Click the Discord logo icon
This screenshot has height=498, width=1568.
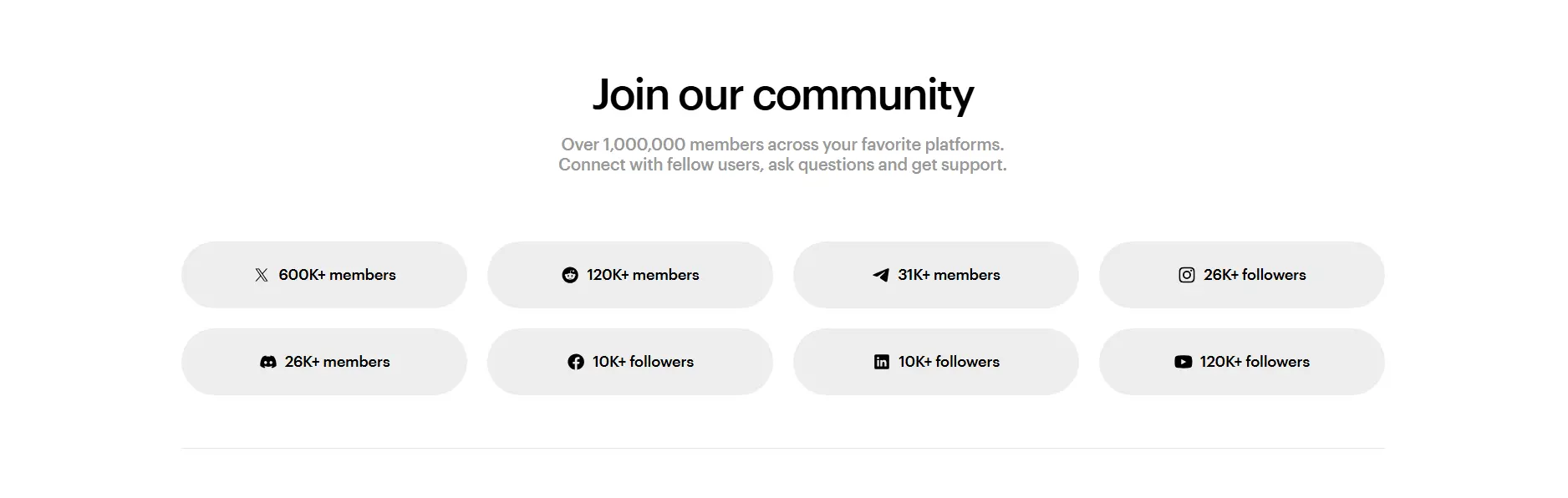click(x=268, y=362)
